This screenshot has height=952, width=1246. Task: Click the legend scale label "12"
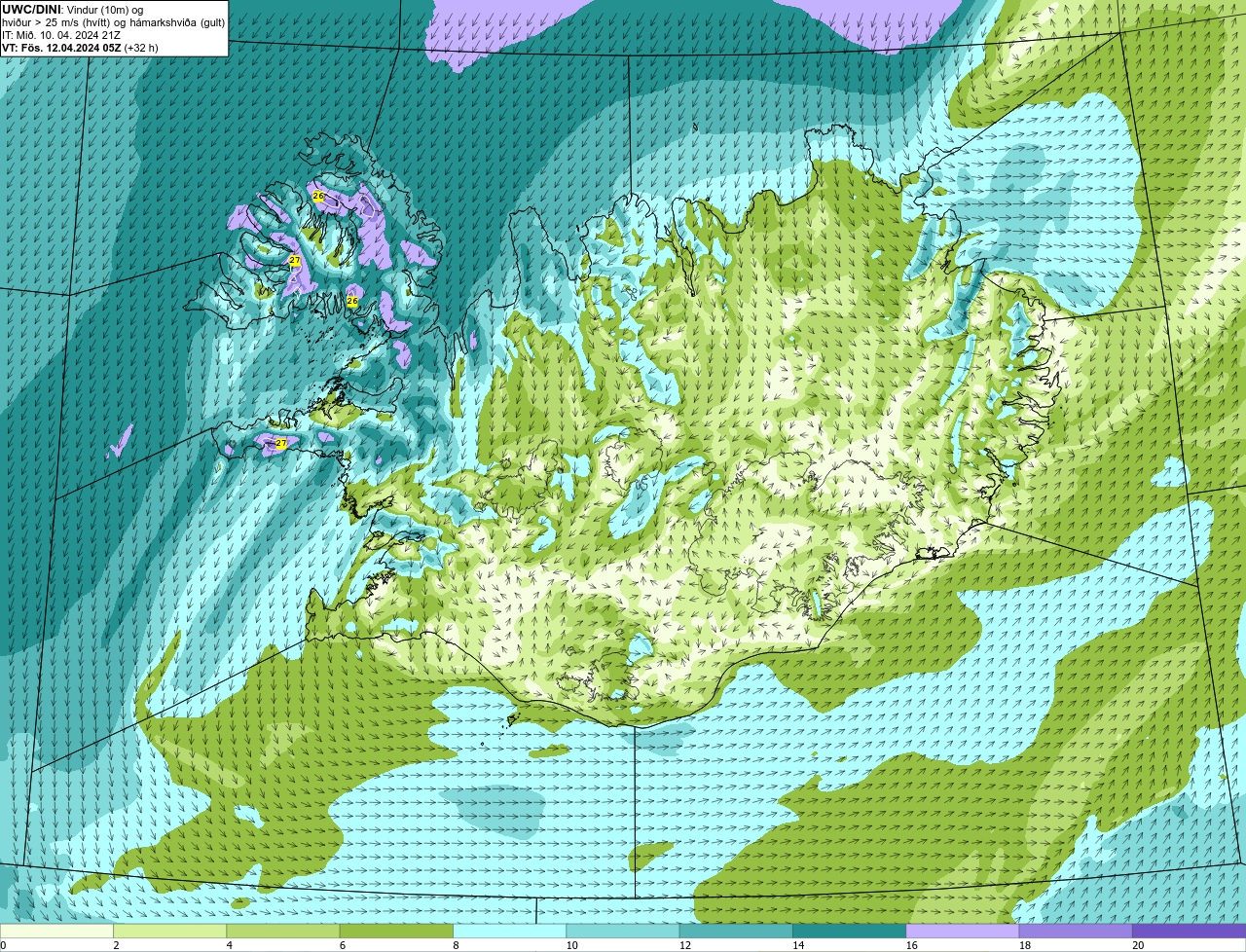684,945
